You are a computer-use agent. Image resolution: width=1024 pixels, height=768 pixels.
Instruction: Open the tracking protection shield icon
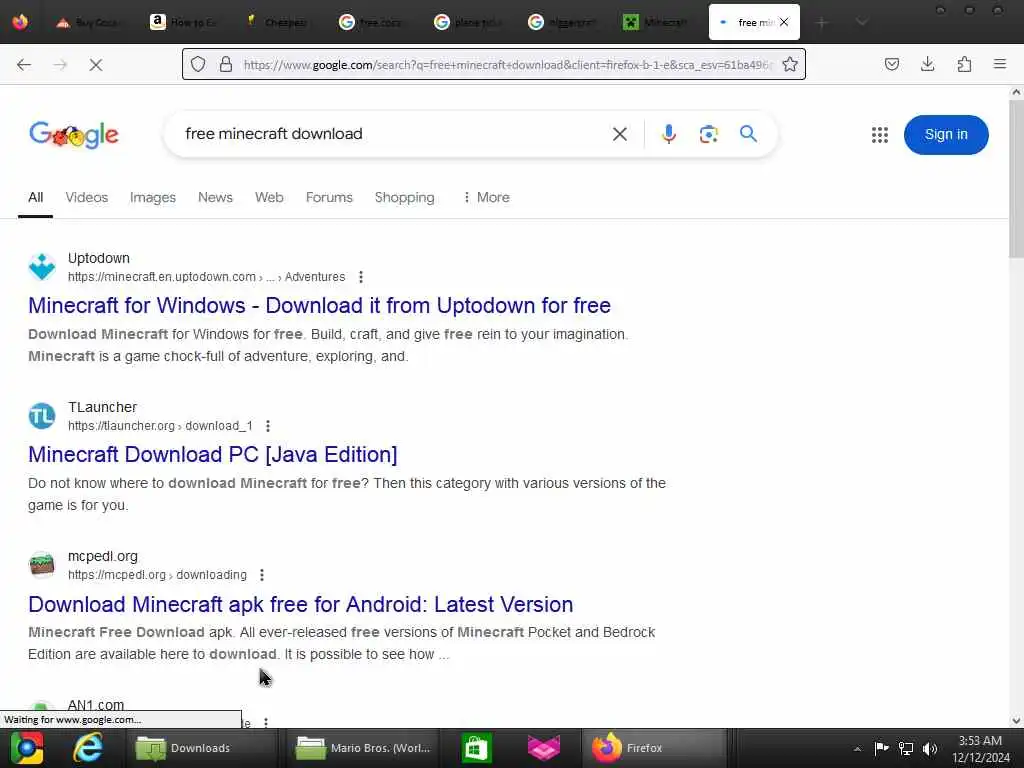[x=198, y=64]
